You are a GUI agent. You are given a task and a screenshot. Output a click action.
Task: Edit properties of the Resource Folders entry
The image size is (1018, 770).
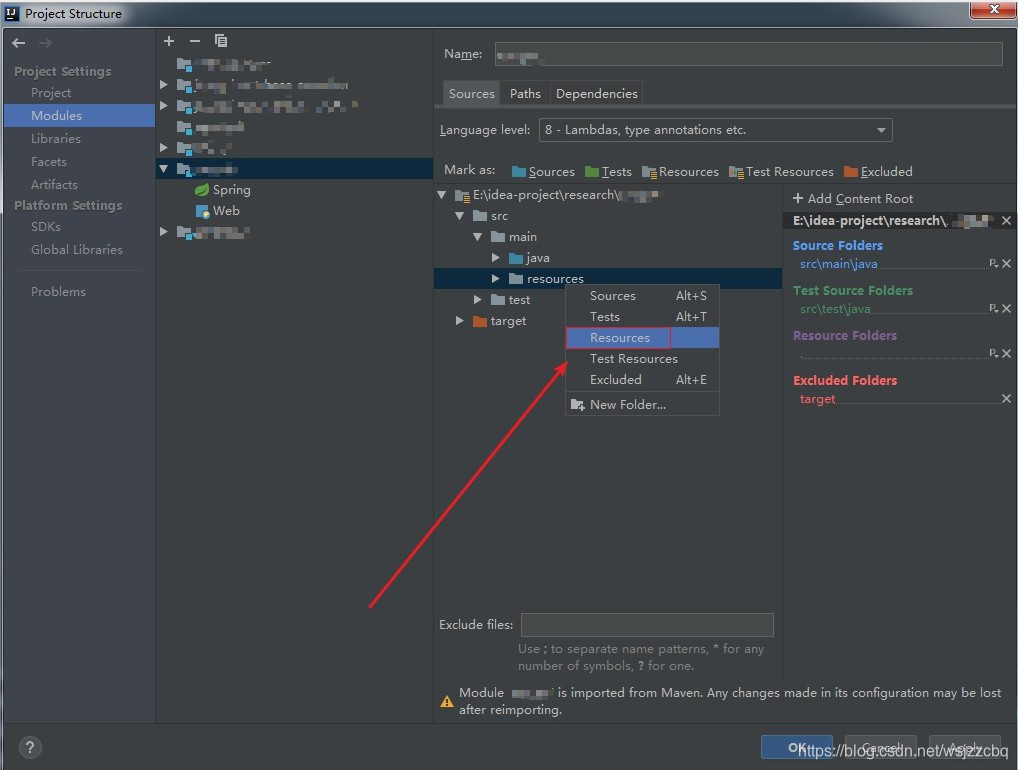pos(994,353)
